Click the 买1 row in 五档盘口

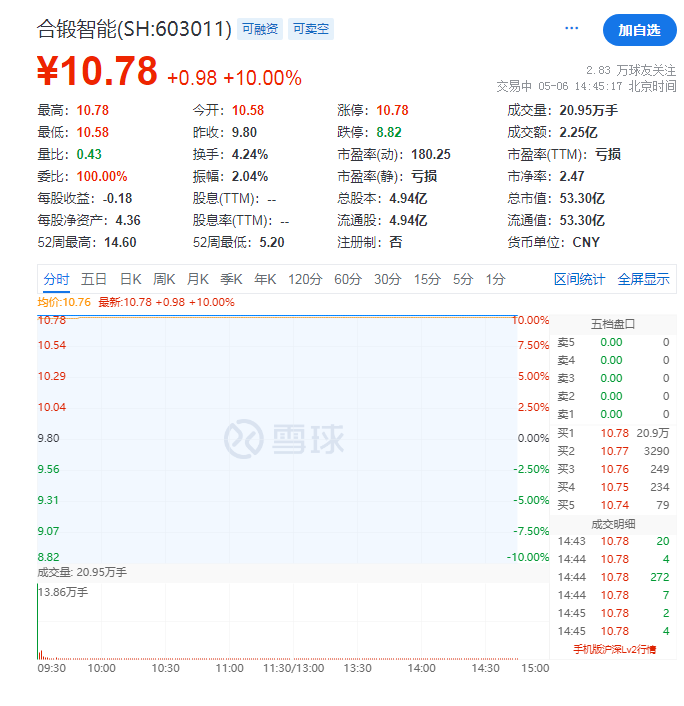coord(614,432)
